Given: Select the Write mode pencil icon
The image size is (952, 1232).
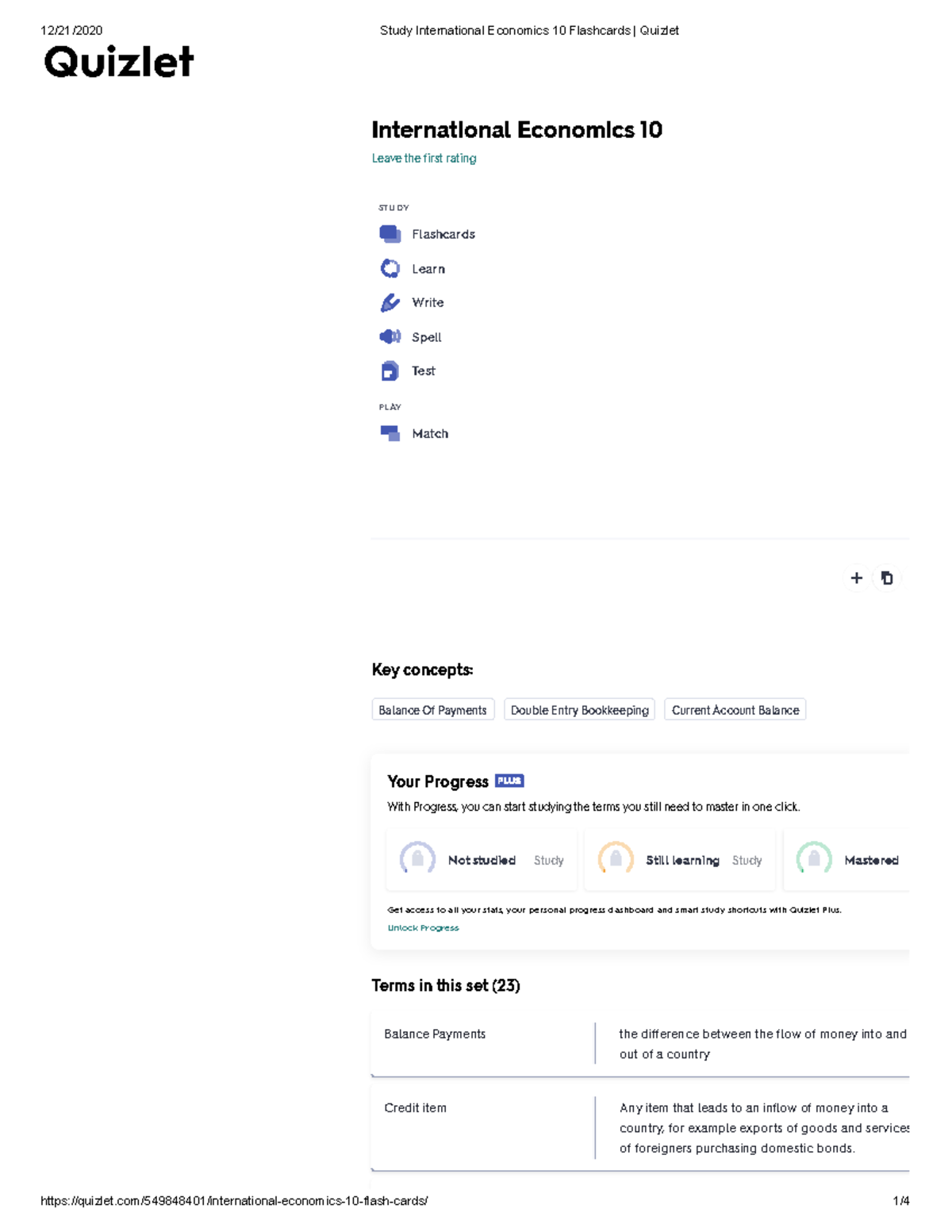Looking at the screenshot, I should (390, 302).
